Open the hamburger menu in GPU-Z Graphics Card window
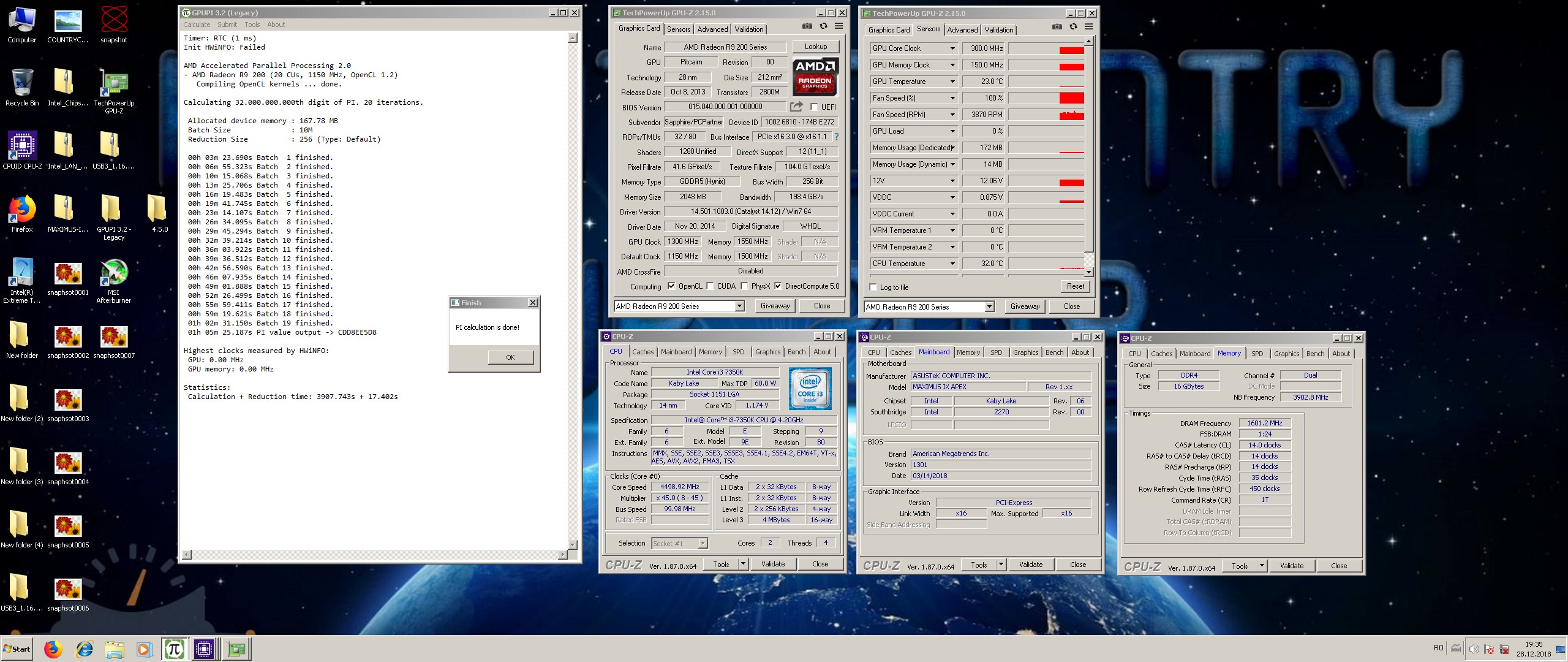 coord(839,26)
